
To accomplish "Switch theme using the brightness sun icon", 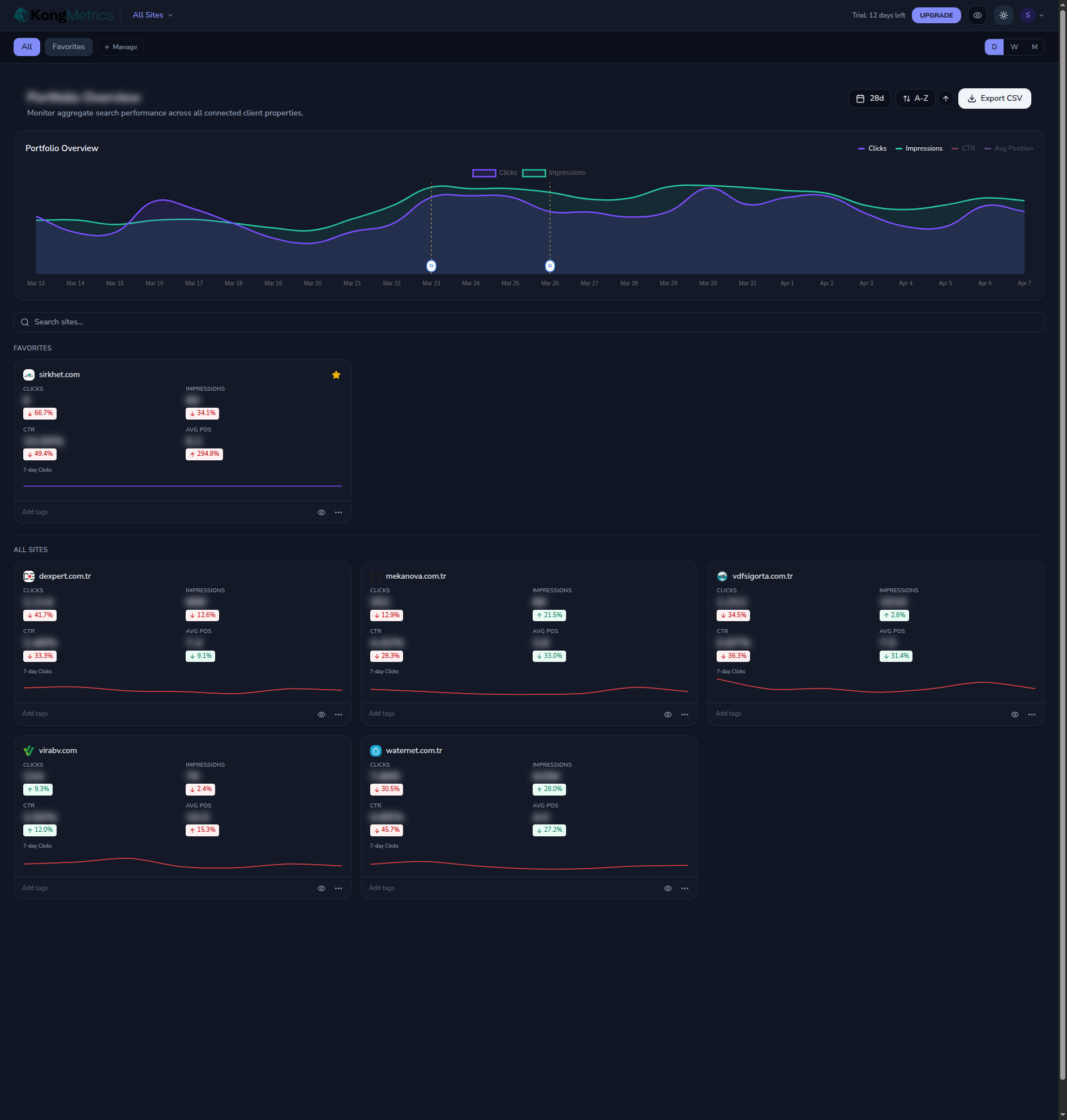I will 1003,15.
